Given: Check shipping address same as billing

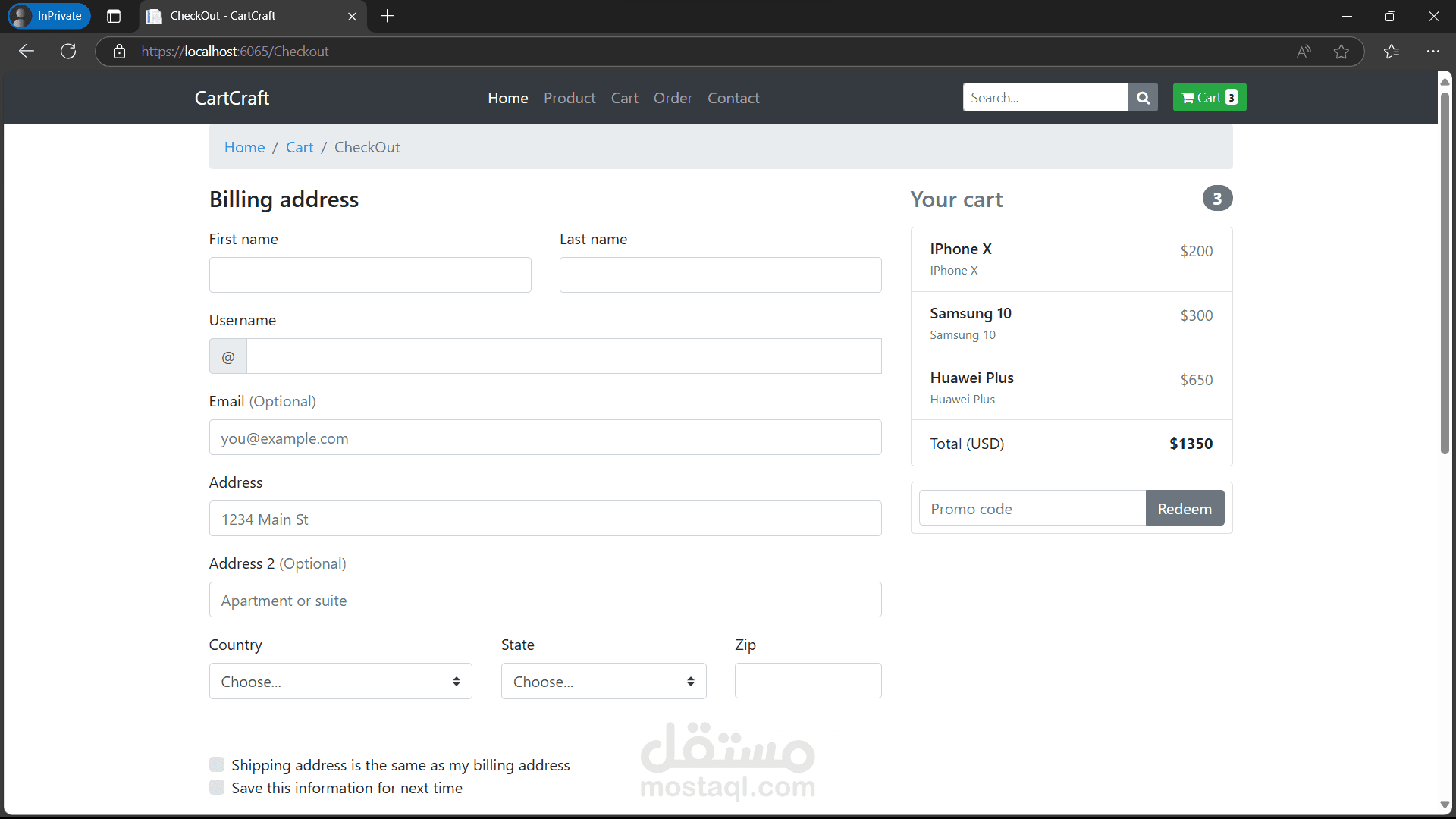Looking at the screenshot, I should click(217, 764).
